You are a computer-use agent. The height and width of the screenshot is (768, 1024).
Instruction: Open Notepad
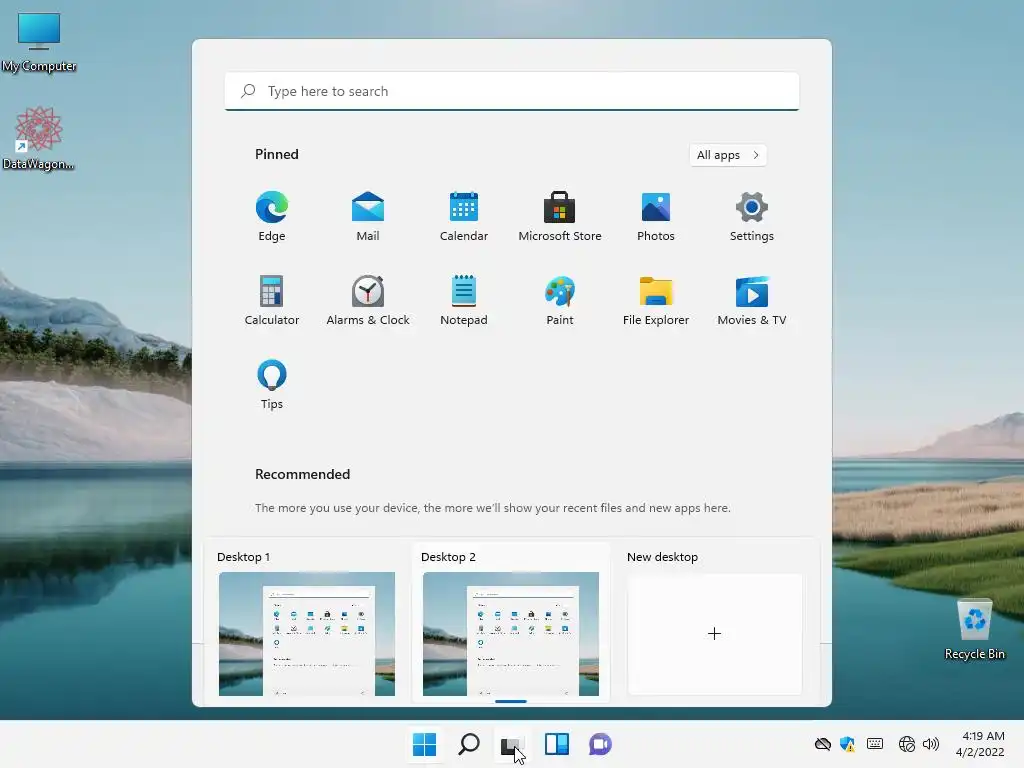[464, 300]
